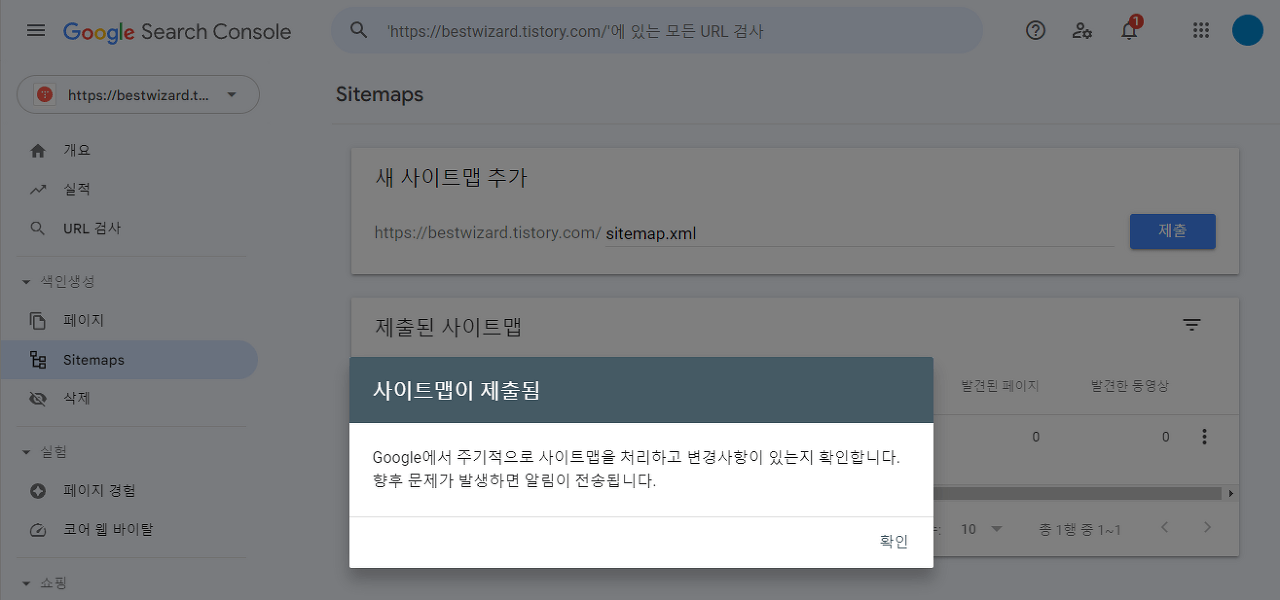Submit the sitemap with the 제출 button
1280x600 pixels.
pyautogui.click(x=1172, y=231)
